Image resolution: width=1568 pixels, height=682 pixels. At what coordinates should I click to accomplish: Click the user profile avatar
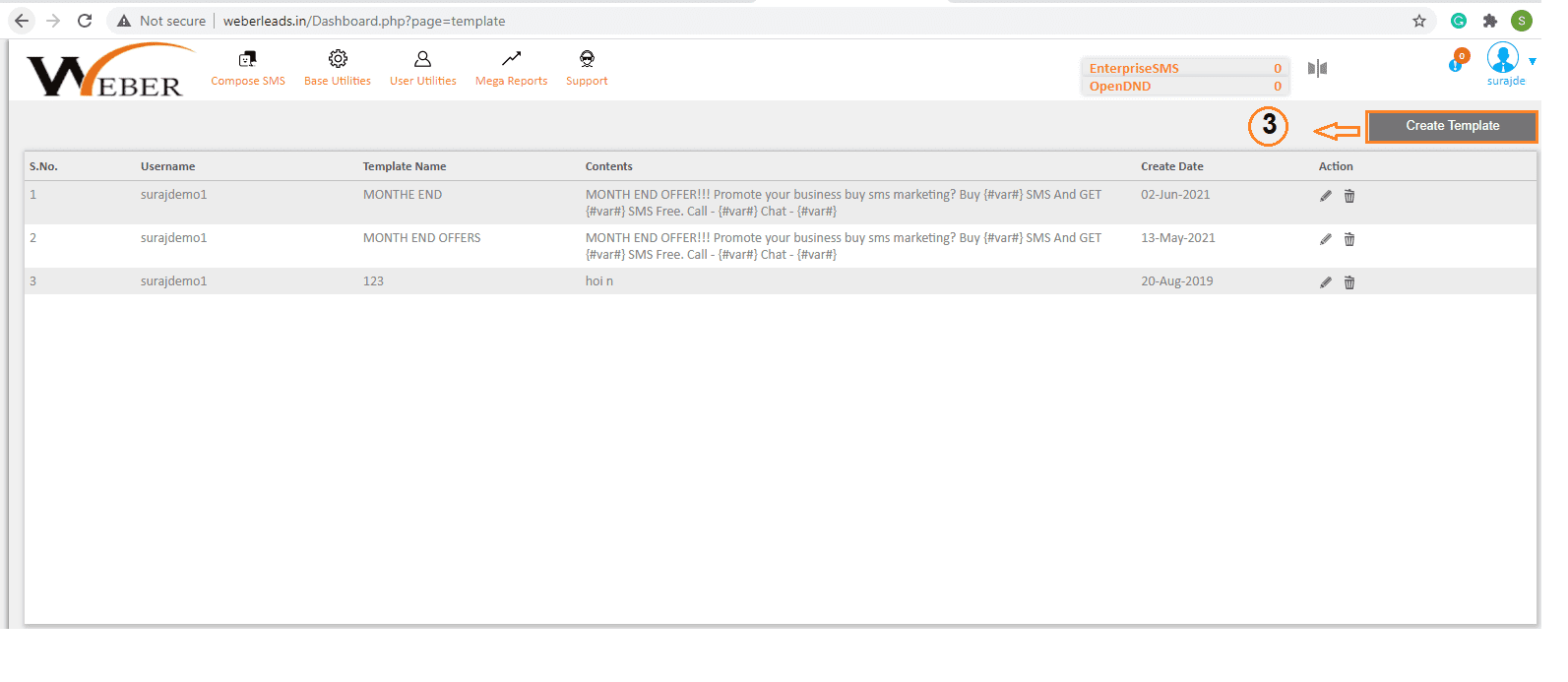tap(1502, 58)
